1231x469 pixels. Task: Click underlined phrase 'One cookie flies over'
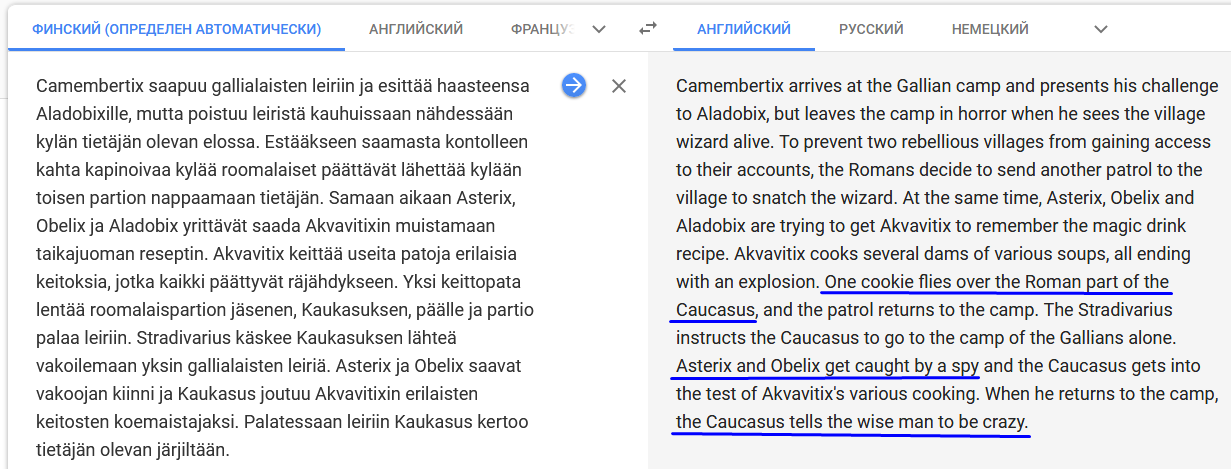point(908,282)
